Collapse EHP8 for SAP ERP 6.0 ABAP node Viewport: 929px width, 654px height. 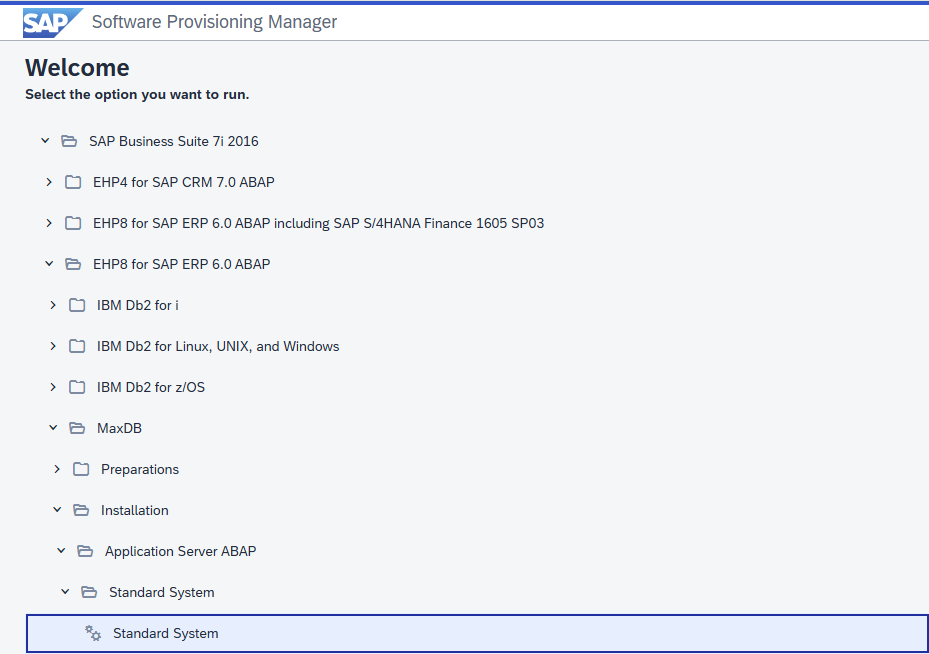coord(49,264)
